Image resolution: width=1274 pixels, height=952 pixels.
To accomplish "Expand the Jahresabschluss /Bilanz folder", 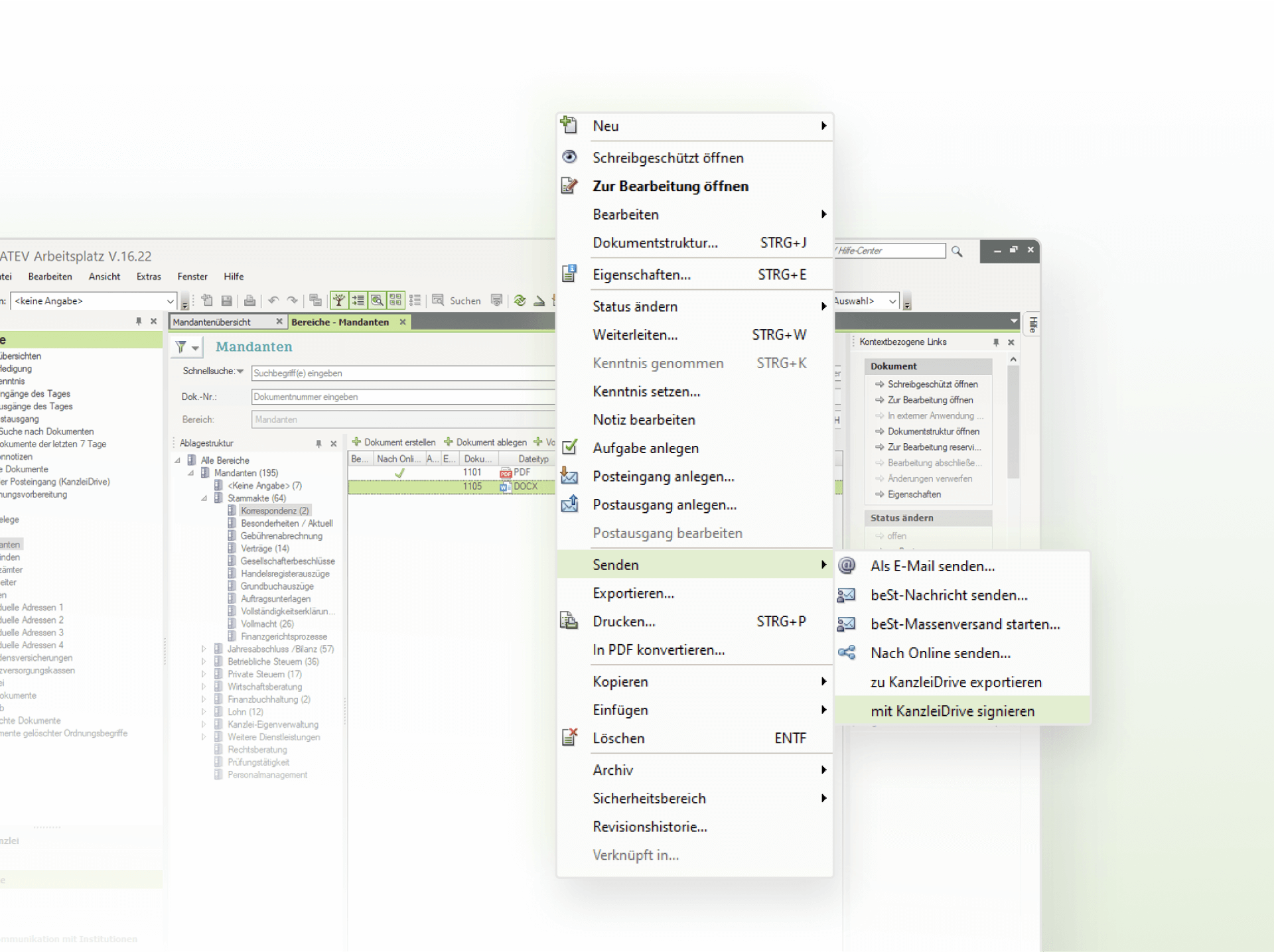I will click(204, 649).
